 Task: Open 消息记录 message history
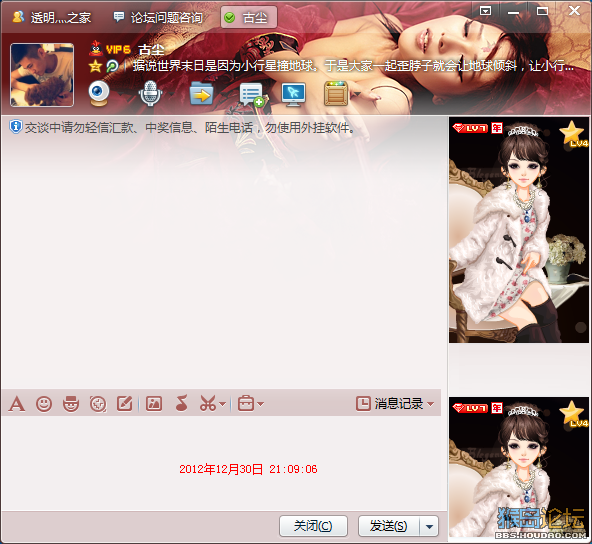390,404
